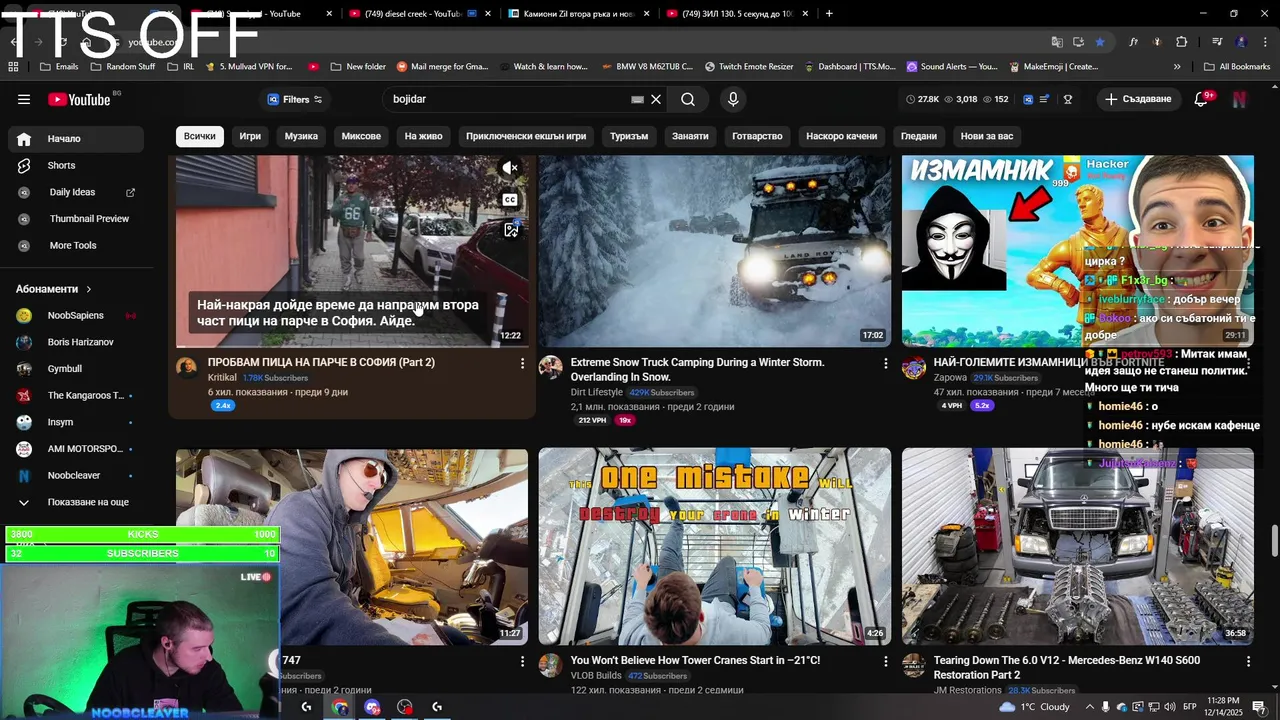
Task: Select the Всички filter chip
Action: tap(199, 136)
